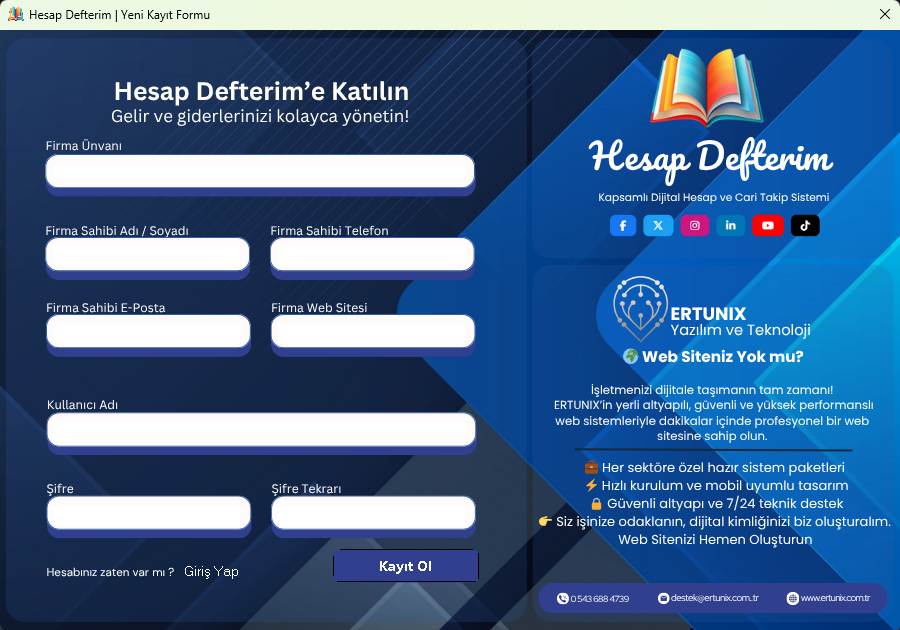The height and width of the screenshot is (630, 900).
Task: Focus the Firma Ünvanı input field
Action: (260, 171)
